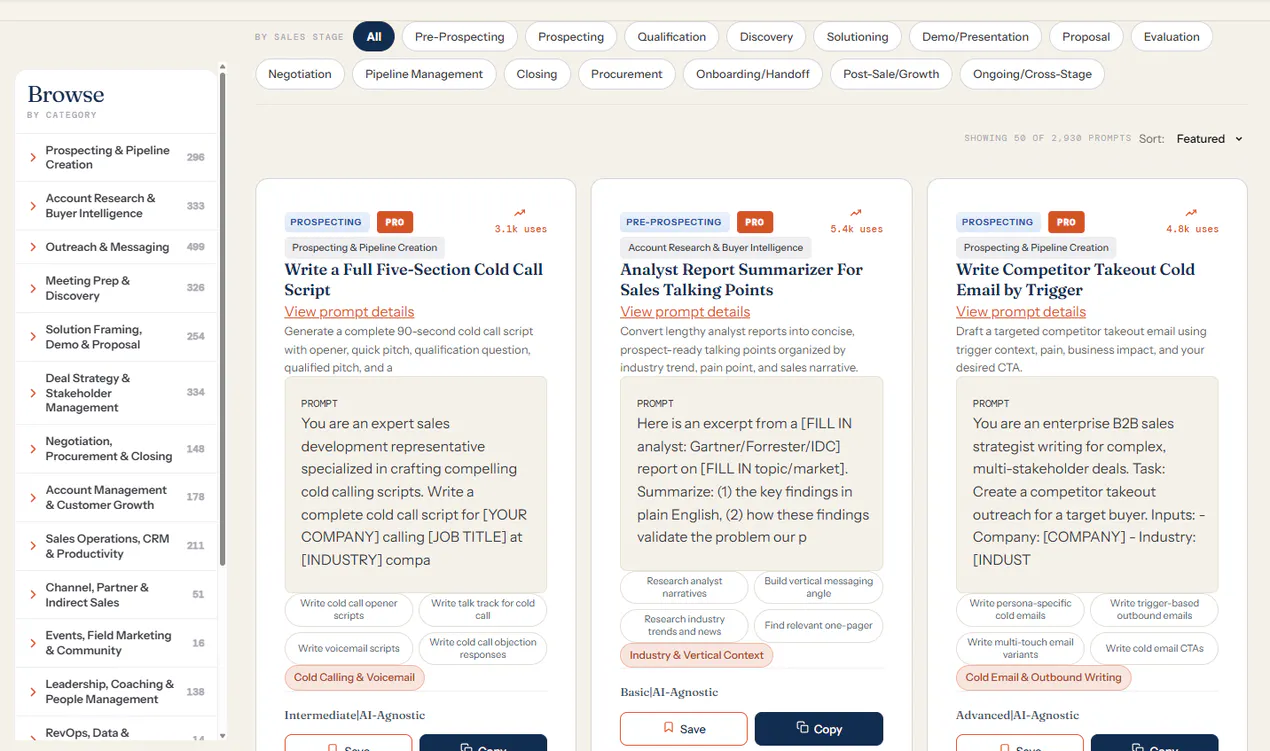This screenshot has height=751, width=1270.
Task: Click the Write cold email CTAs chip
Action: click(x=1155, y=649)
